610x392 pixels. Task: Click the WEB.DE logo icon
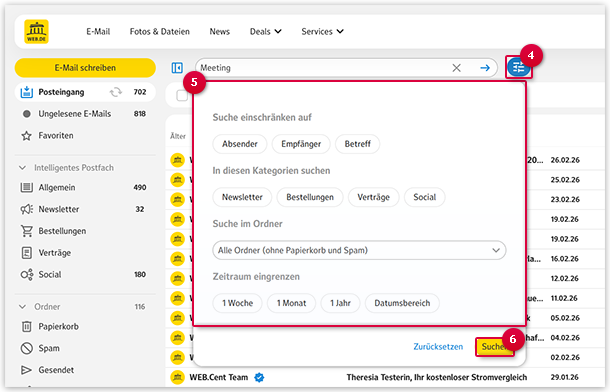(x=36, y=32)
